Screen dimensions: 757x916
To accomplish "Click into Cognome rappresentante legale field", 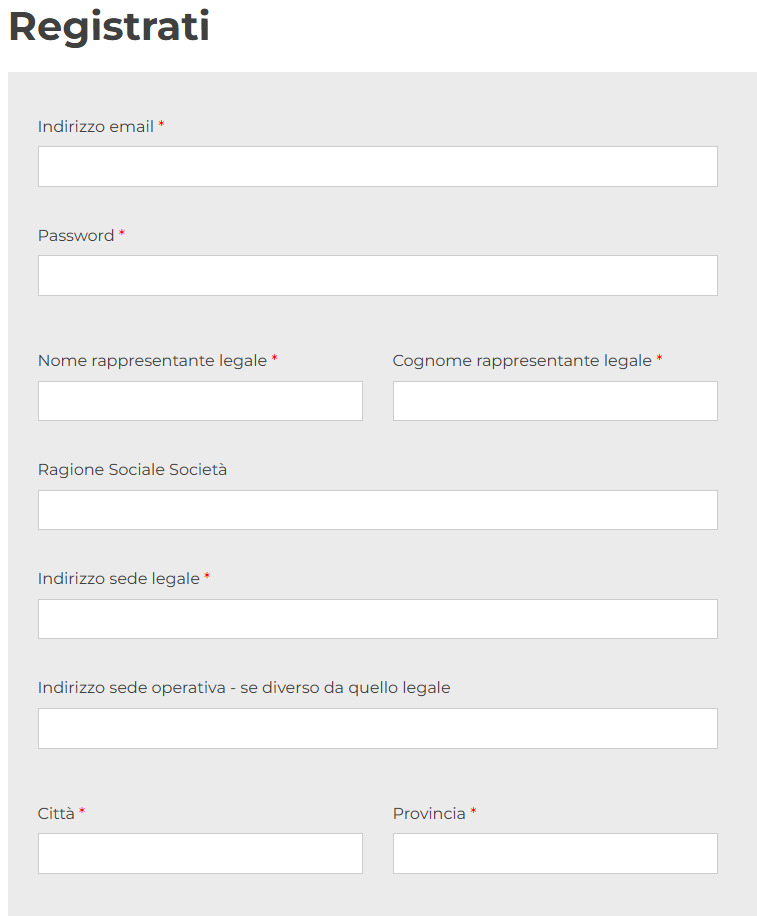I will [x=555, y=401].
